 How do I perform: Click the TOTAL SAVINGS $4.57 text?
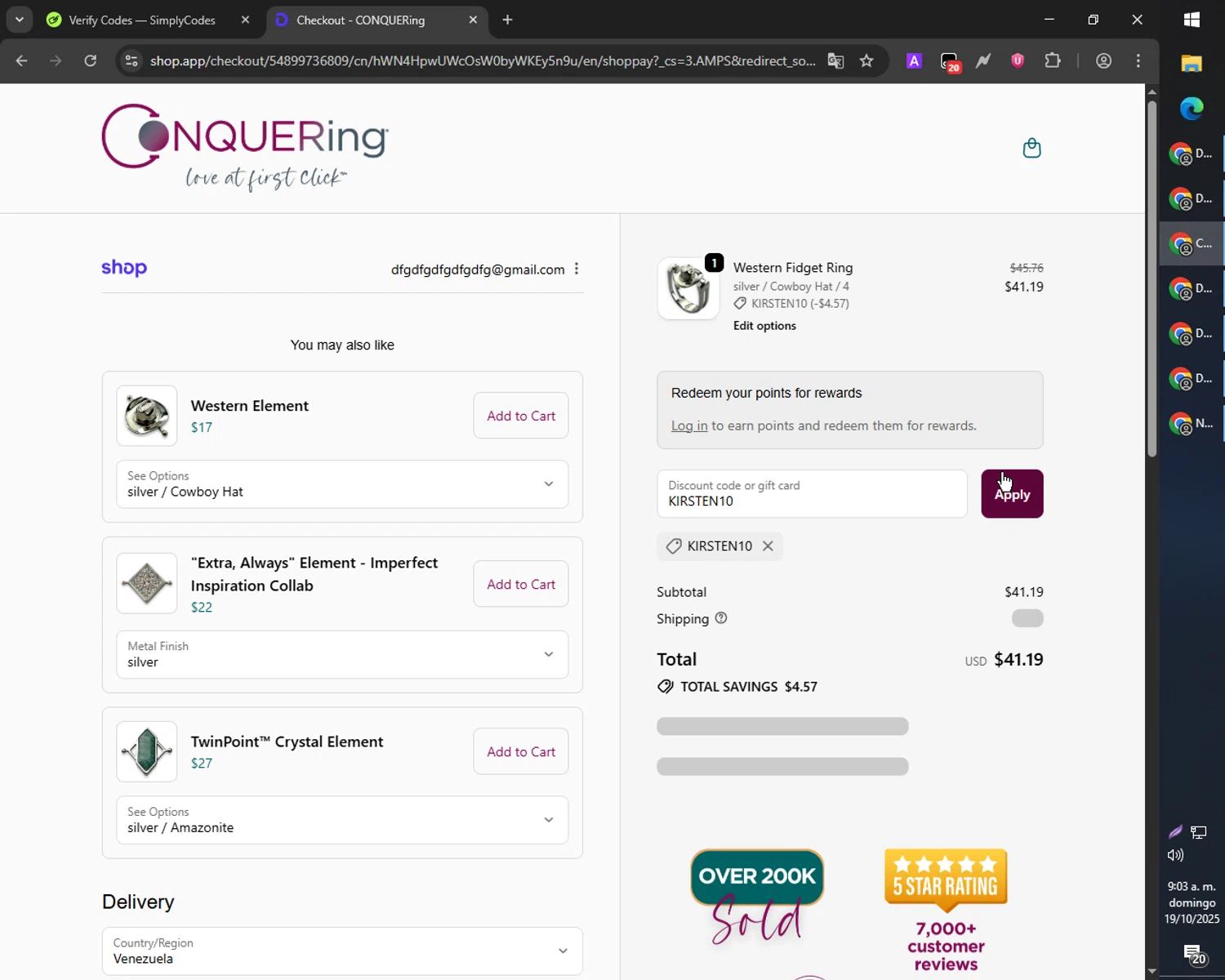tap(749, 687)
